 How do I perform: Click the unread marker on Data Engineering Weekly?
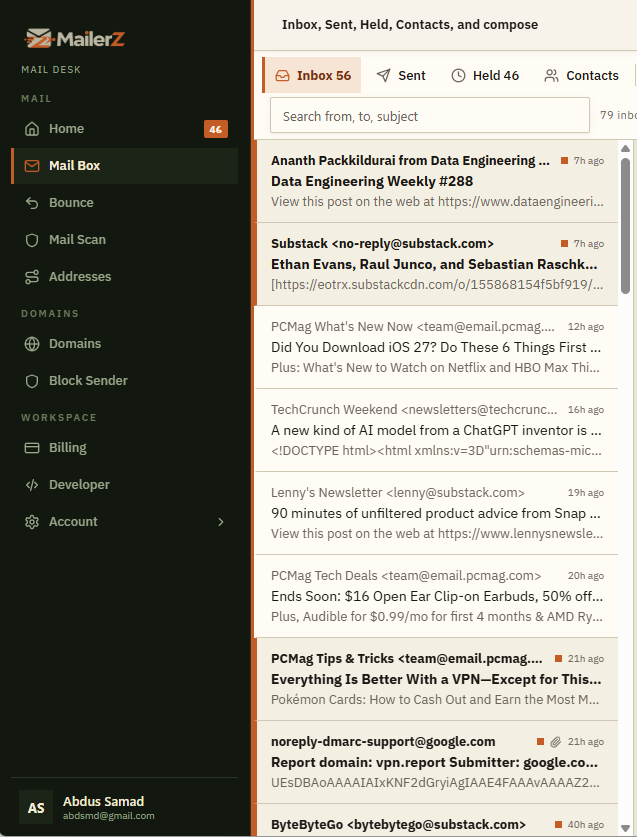point(564,161)
